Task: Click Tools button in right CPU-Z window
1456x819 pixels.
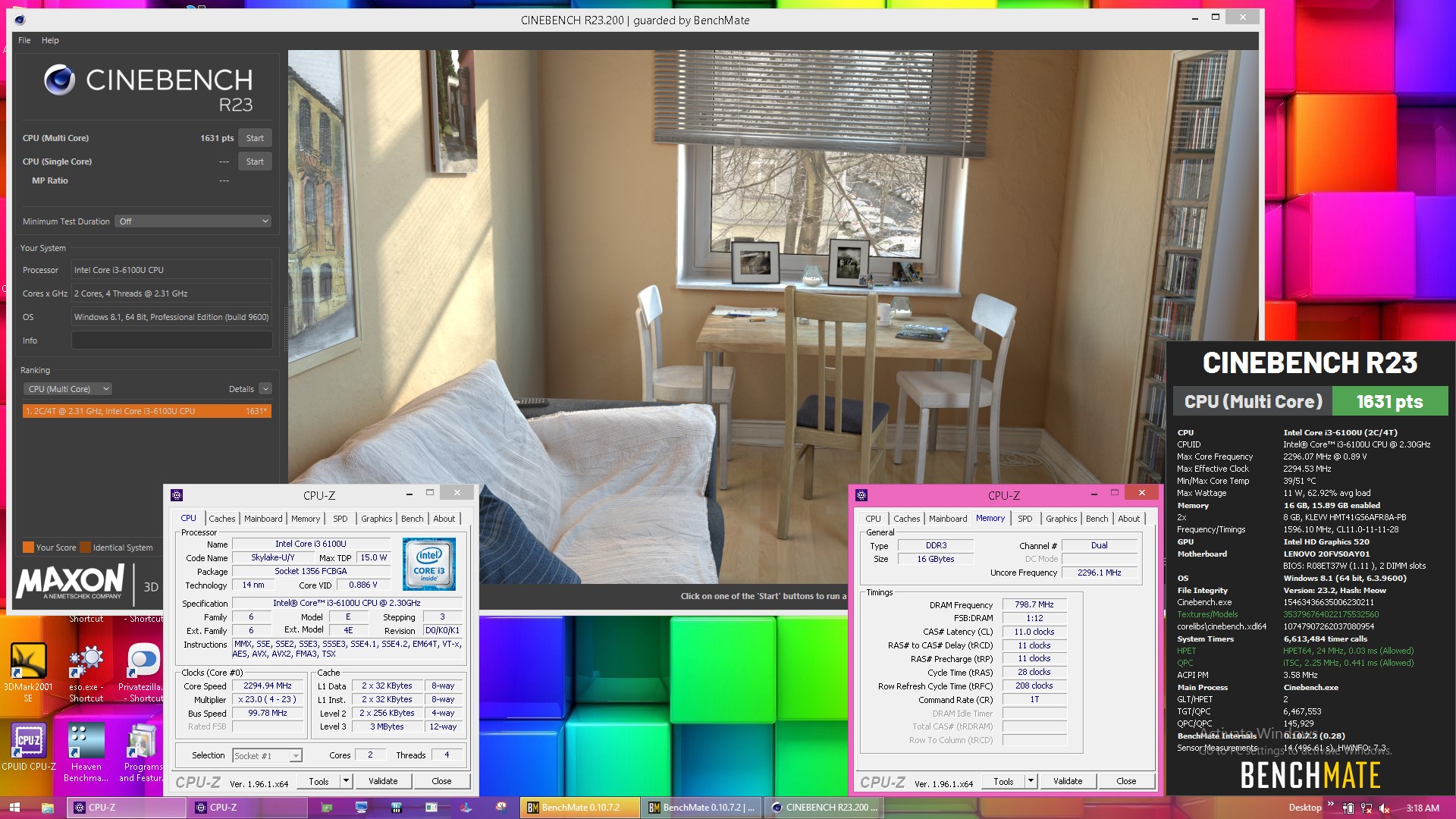Action: tap(1003, 781)
